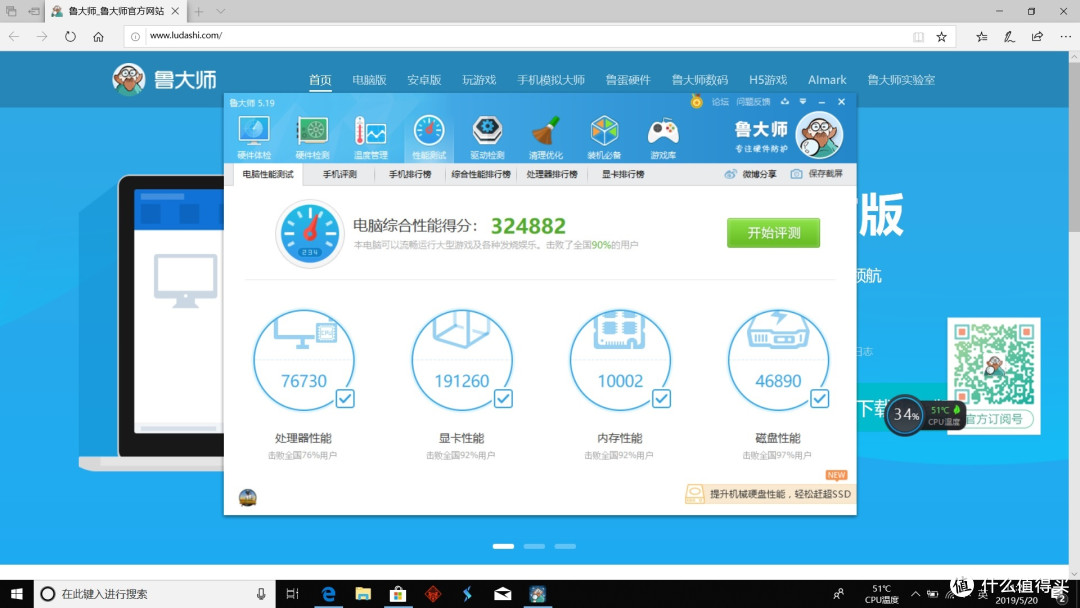Switch to 手机排行榜 tab
The height and width of the screenshot is (608, 1080).
tap(410, 174)
